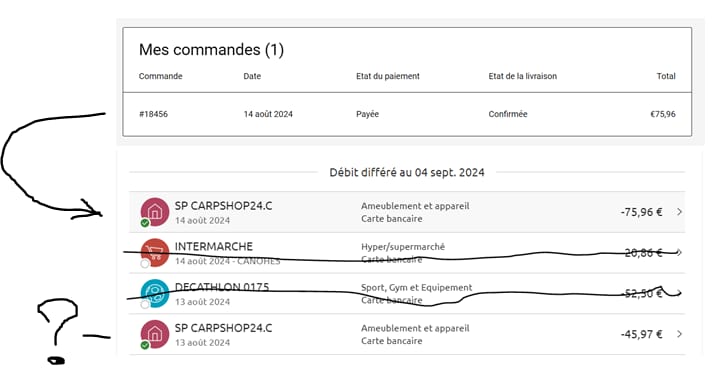
Task: Select the order date 14 août 2024
Action: (268, 114)
